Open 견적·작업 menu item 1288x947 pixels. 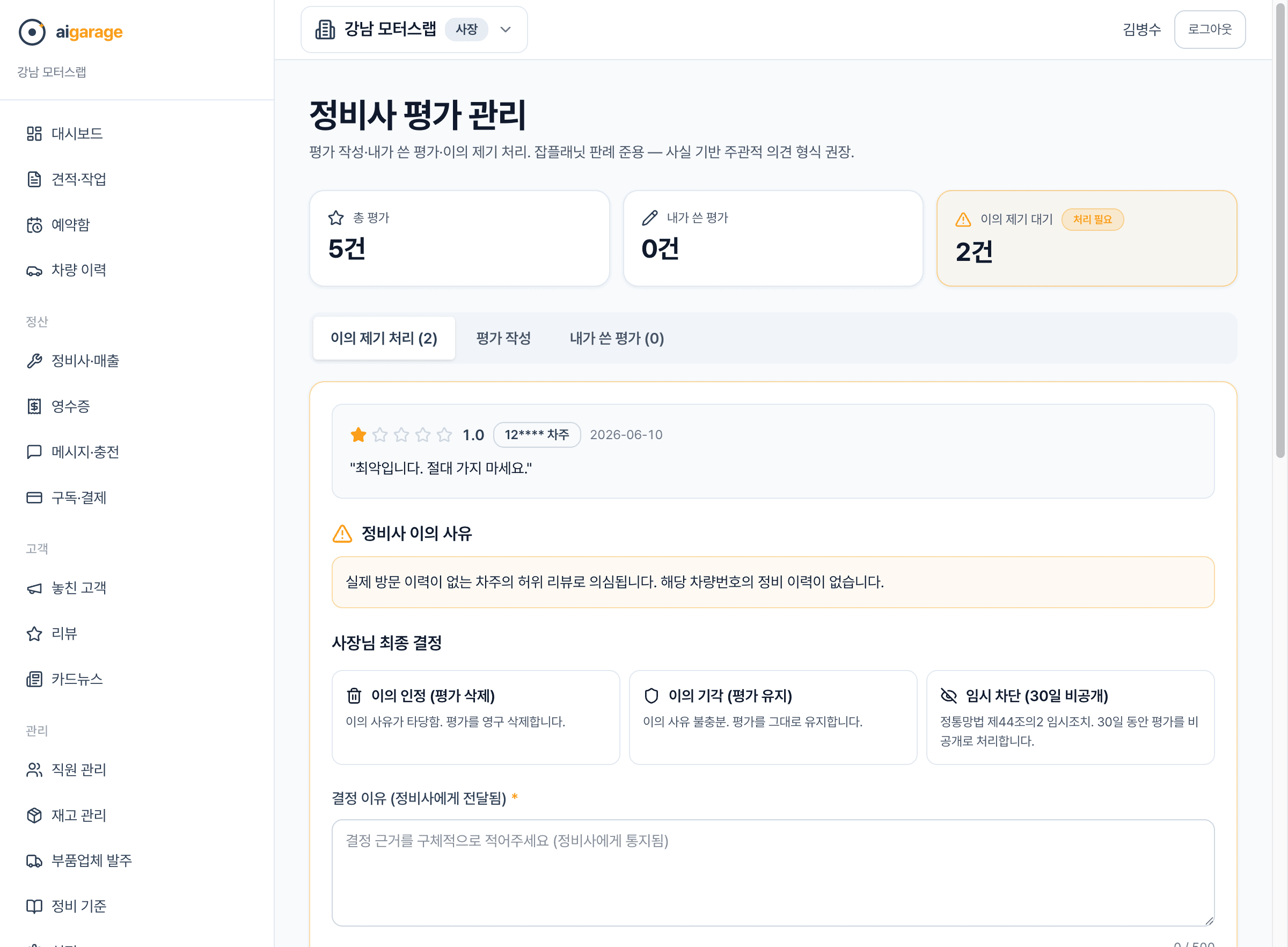136,179
